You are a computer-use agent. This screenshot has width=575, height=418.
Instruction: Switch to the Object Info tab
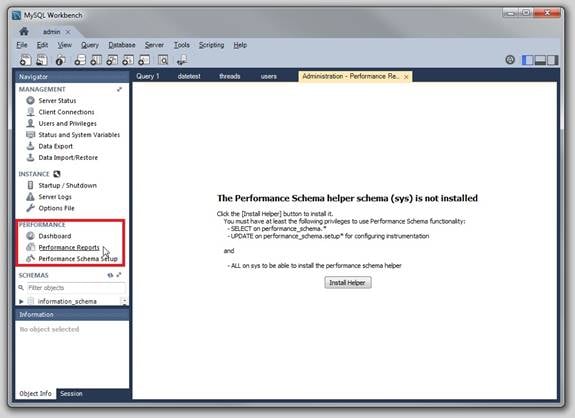point(36,393)
